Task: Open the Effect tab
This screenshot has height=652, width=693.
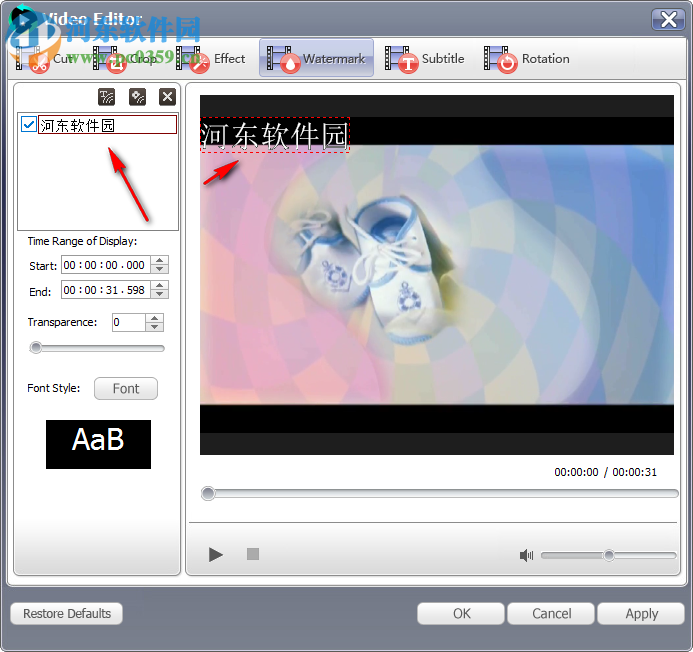Action: coord(211,59)
